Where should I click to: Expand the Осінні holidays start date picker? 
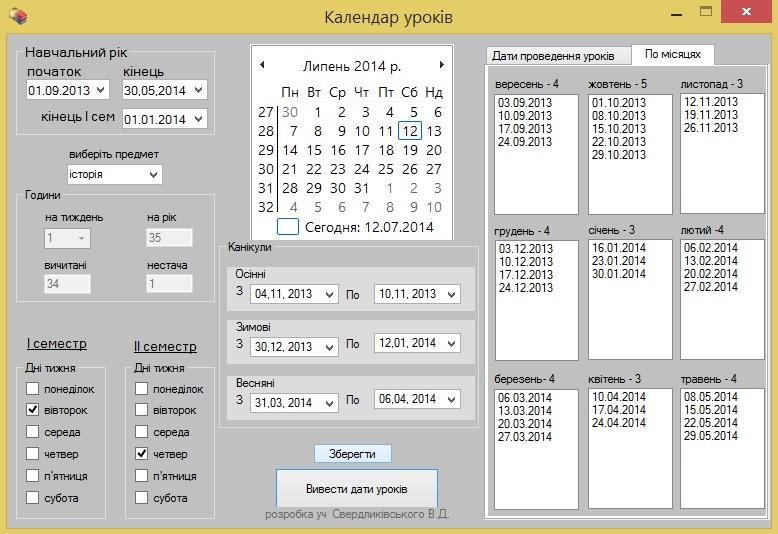tap(328, 295)
